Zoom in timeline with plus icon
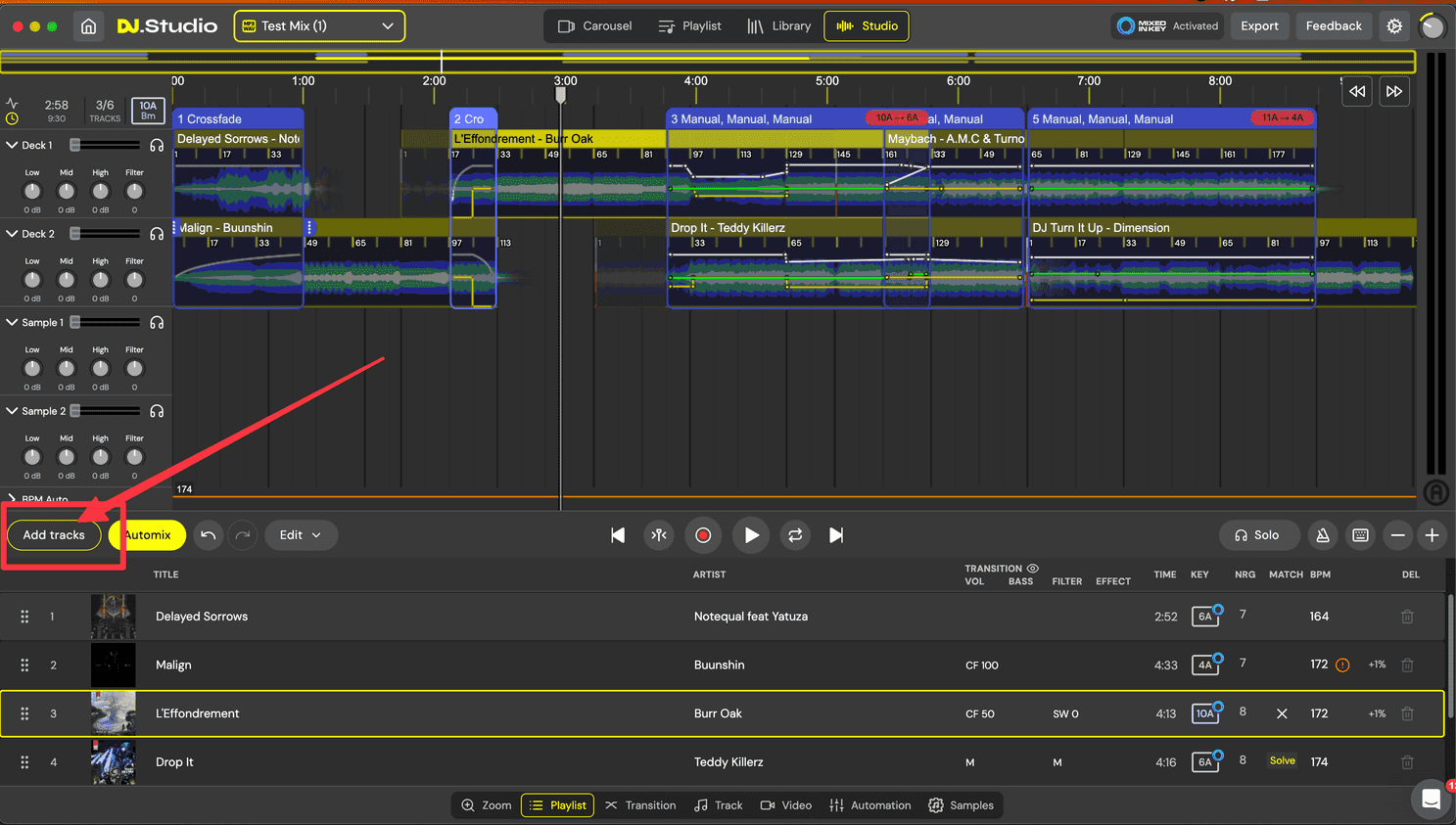Screen dimensions: 1456x825 click(1432, 535)
